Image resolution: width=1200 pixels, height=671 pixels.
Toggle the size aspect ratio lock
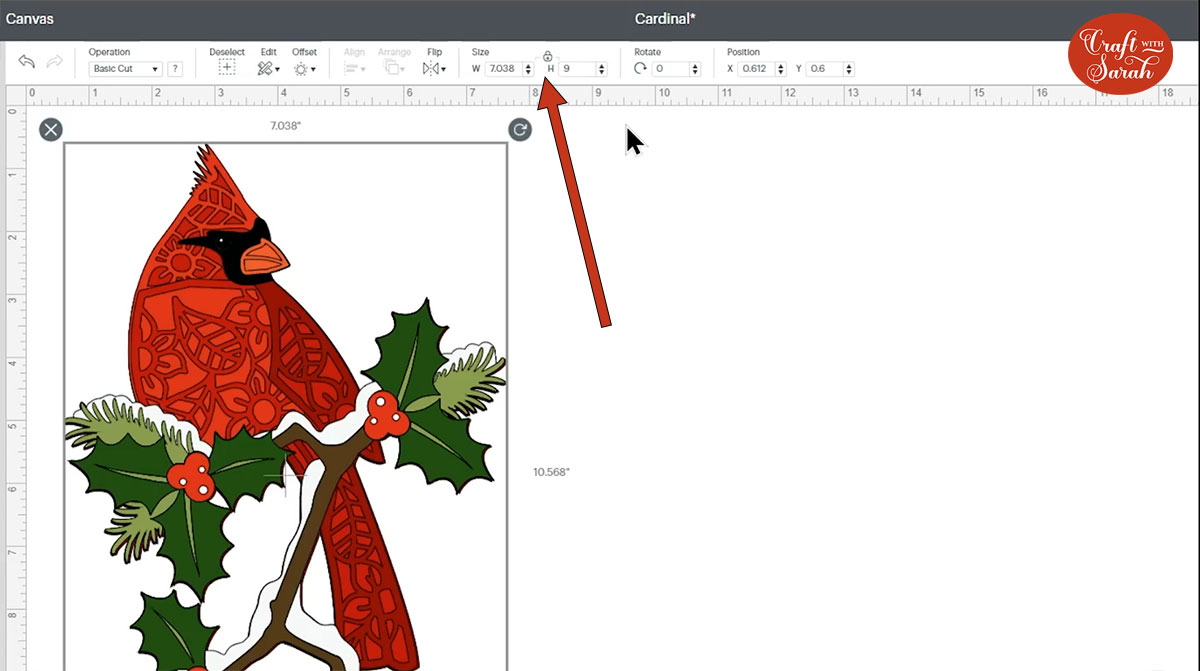click(547, 56)
